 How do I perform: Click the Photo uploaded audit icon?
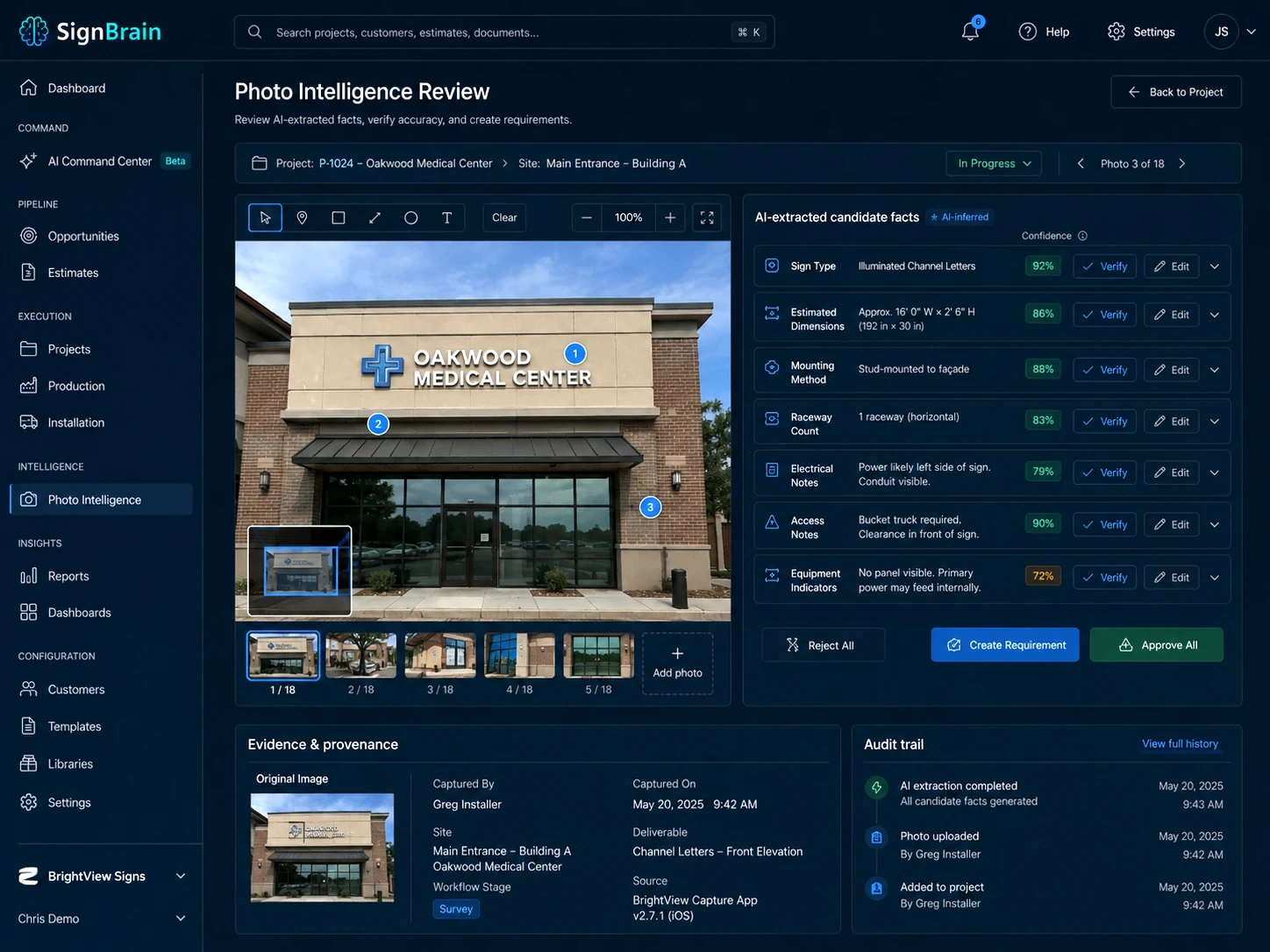click(876, 838)
